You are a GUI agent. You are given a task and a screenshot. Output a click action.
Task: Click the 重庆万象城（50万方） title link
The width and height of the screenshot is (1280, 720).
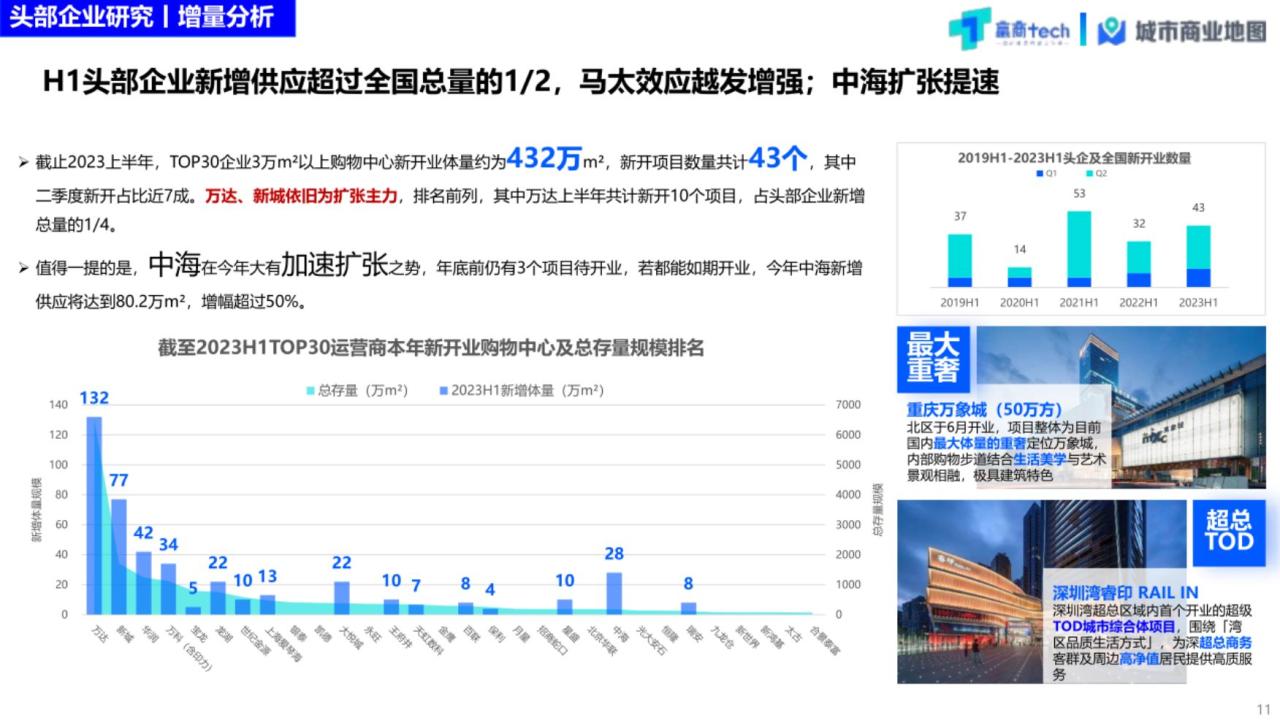(985, 409)
